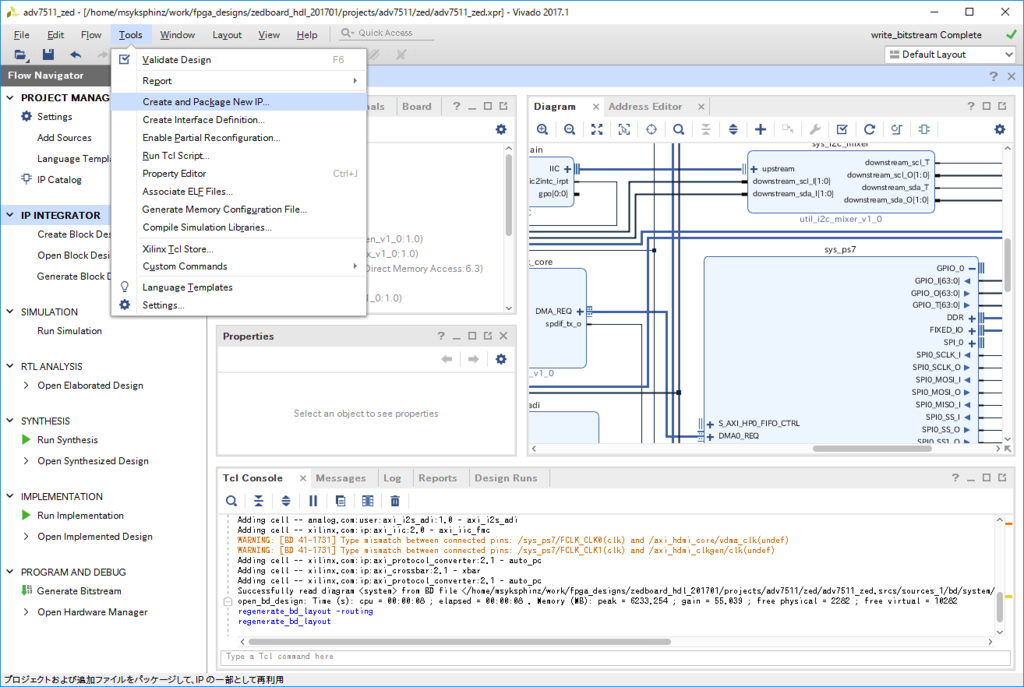This screenshot has height=687, width=1024.
Task: Go back in the Properties panel
Action: [447, 359]
